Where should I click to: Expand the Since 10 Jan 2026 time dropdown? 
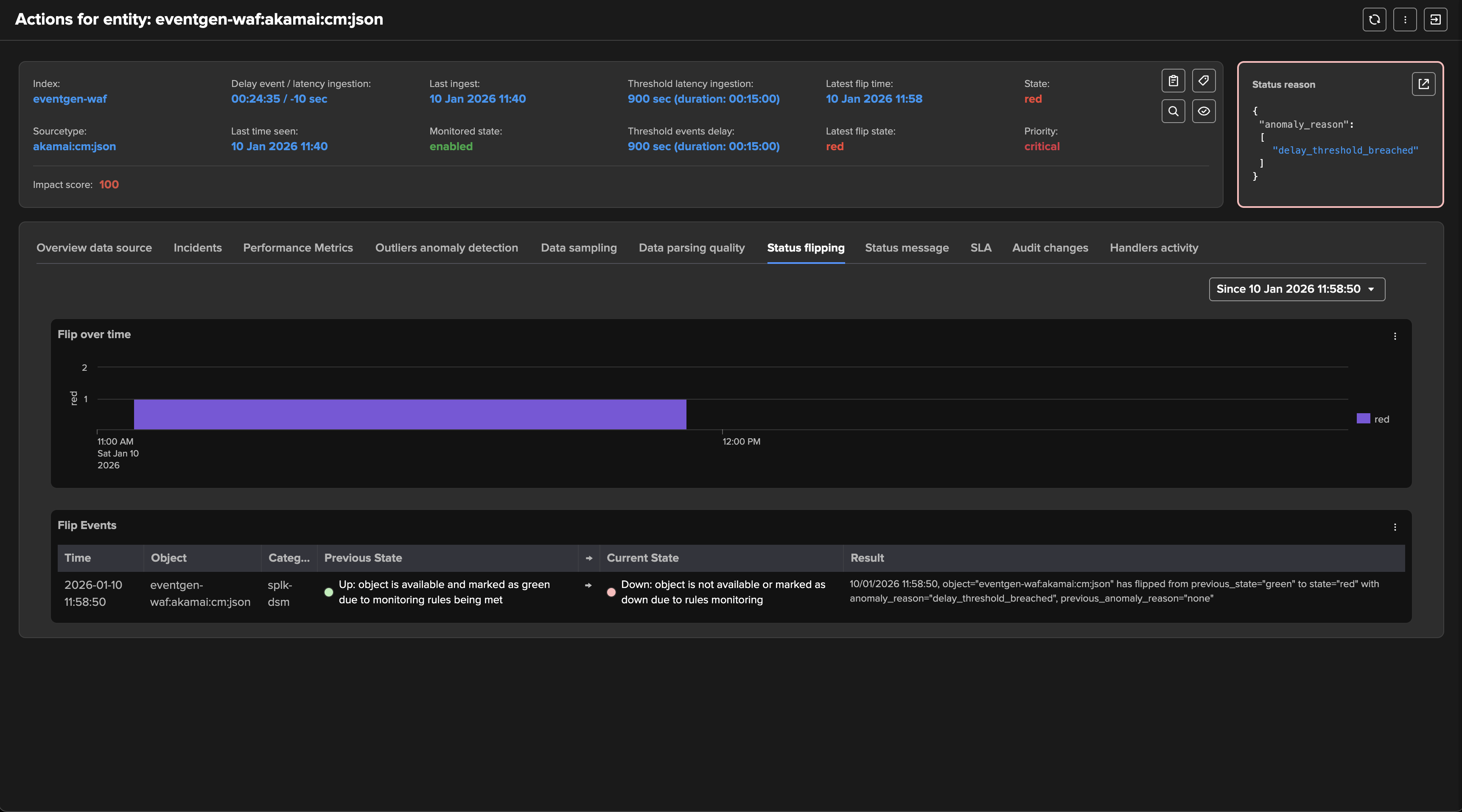1296,289
